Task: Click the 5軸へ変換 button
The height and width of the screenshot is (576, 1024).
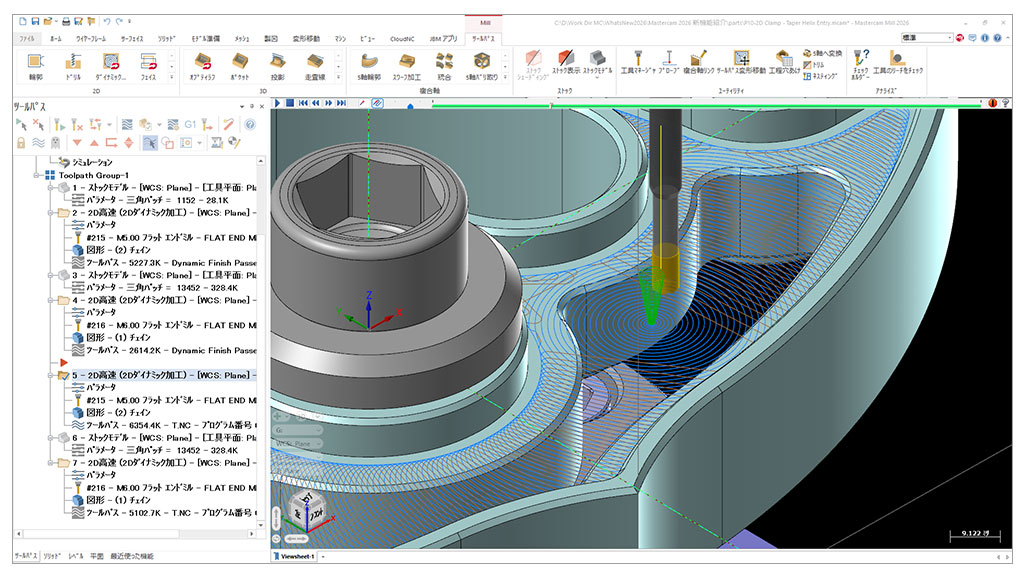Action: tap(823, 53)
